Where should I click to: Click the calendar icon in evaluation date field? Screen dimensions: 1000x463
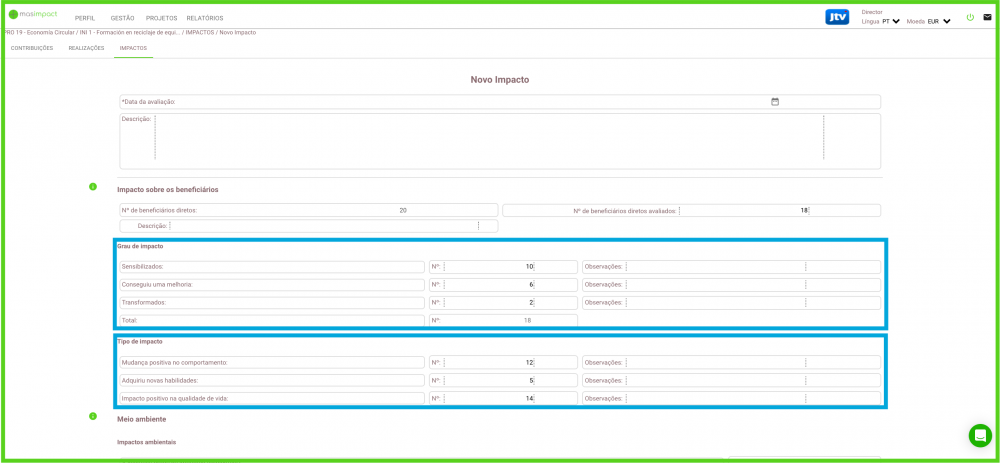(x=775, y=102)
